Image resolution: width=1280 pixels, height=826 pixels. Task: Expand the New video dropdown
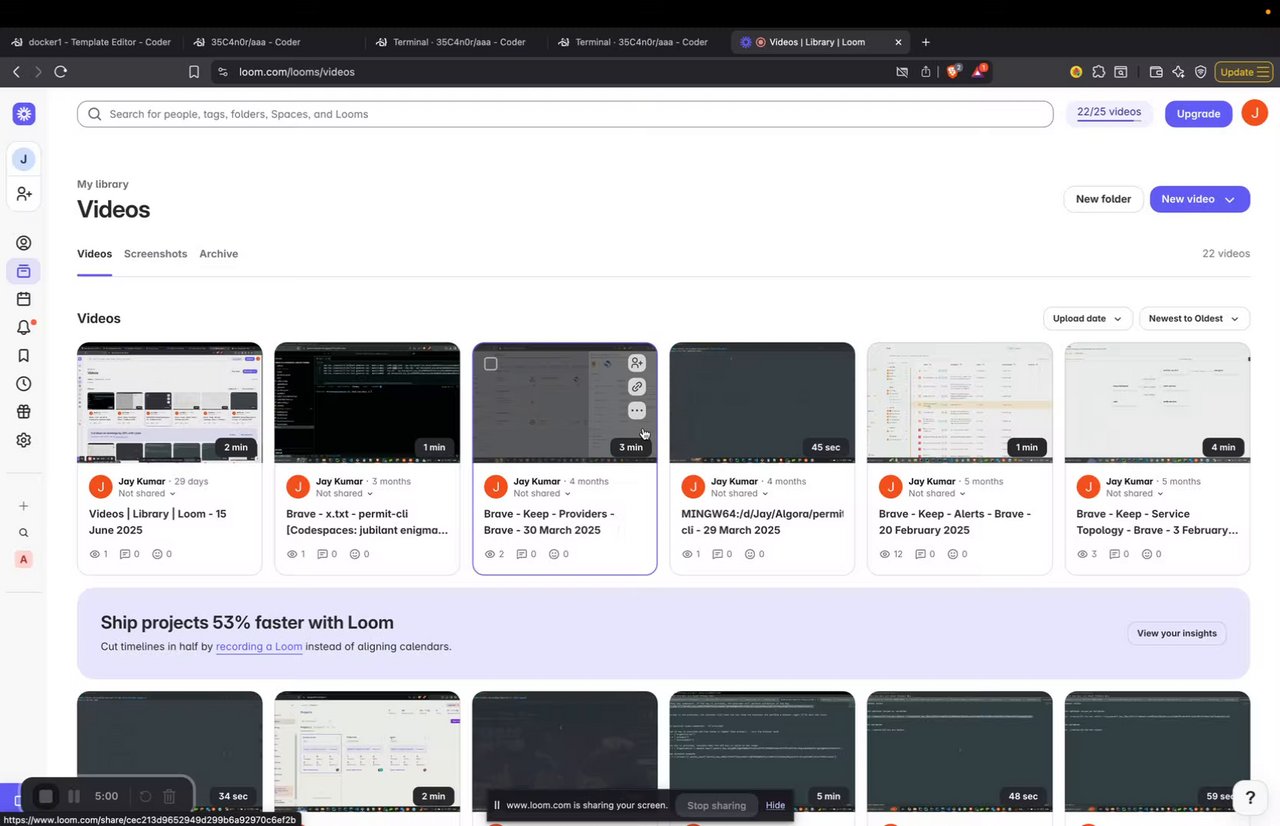coord(1230,199)
